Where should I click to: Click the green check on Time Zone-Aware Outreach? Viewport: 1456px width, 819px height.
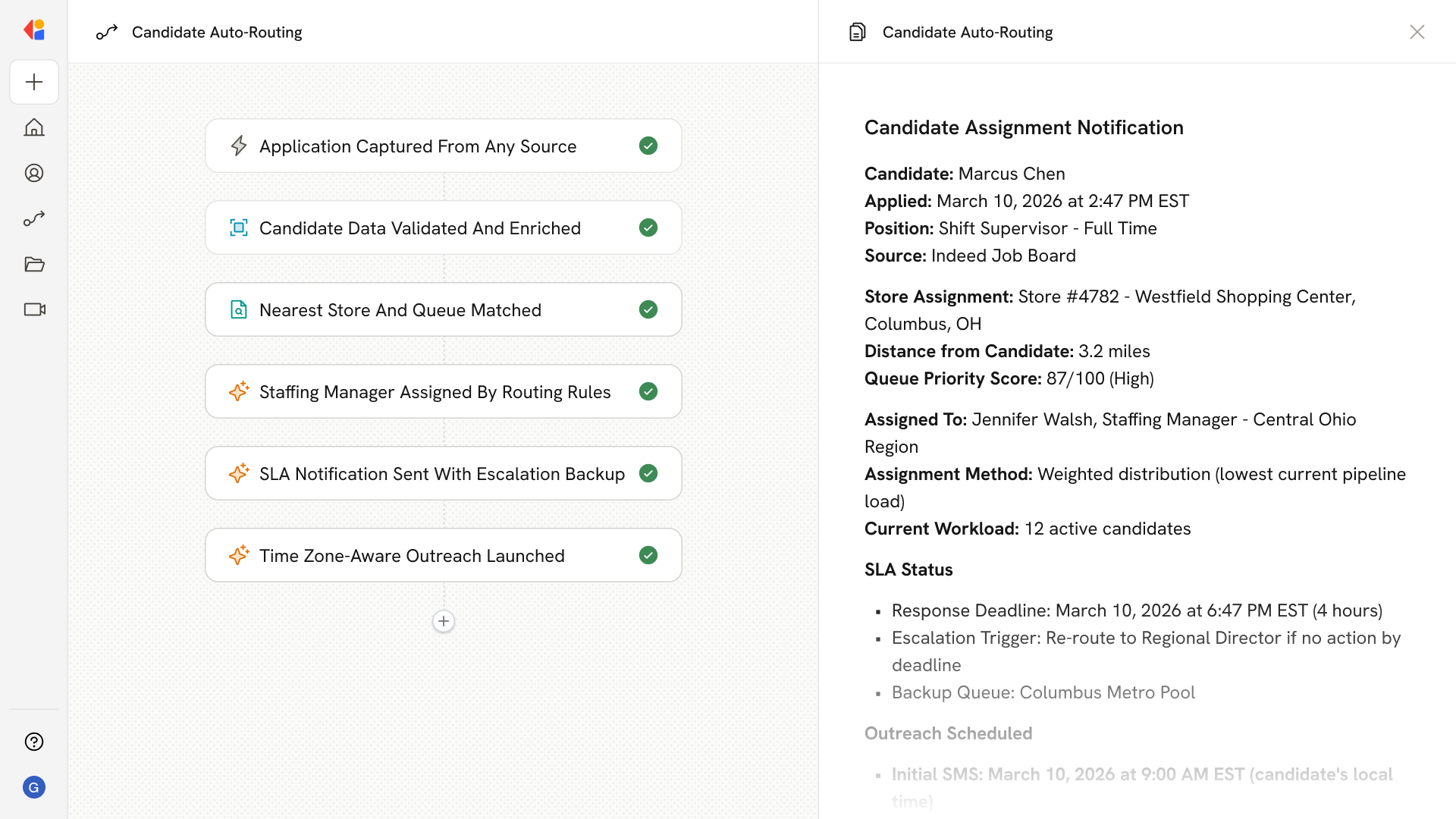648,555
